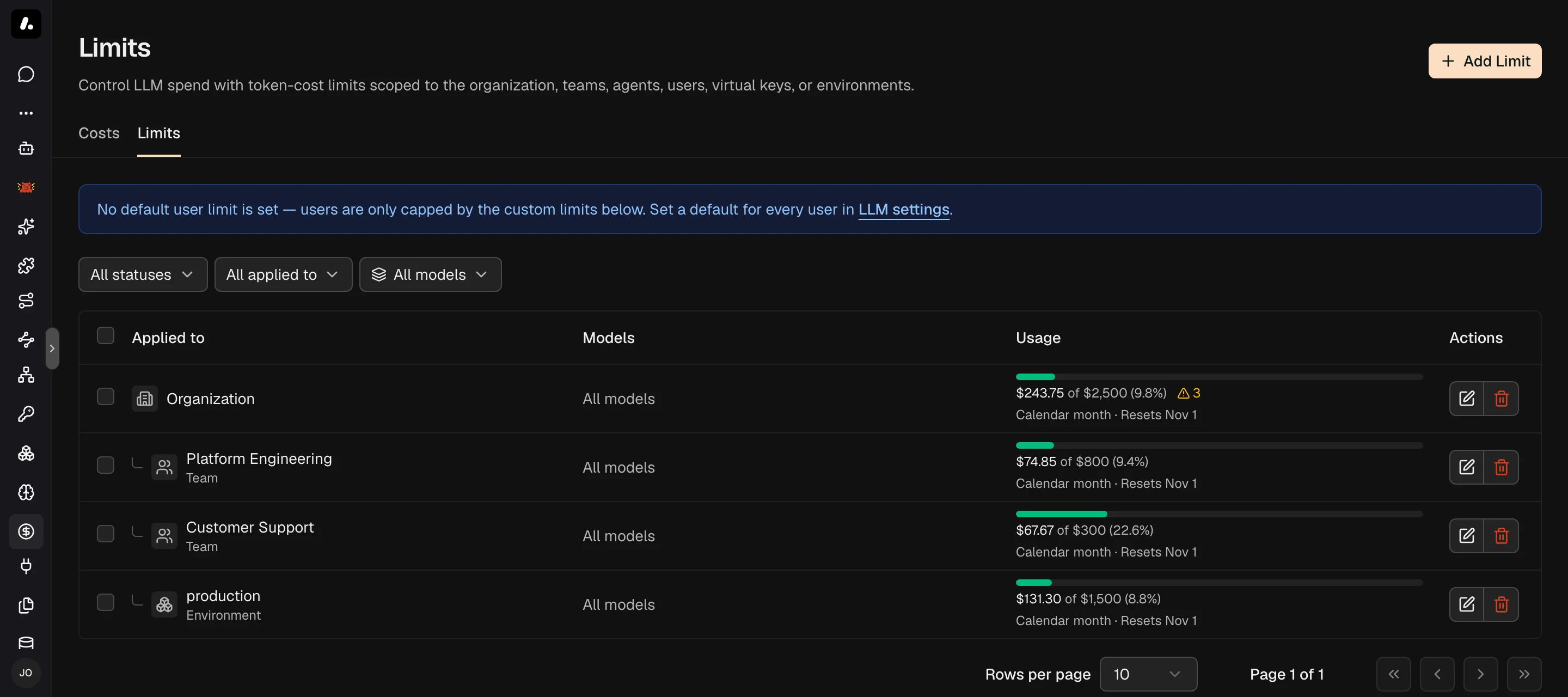Follow the LLM settings link

(903, 210)
